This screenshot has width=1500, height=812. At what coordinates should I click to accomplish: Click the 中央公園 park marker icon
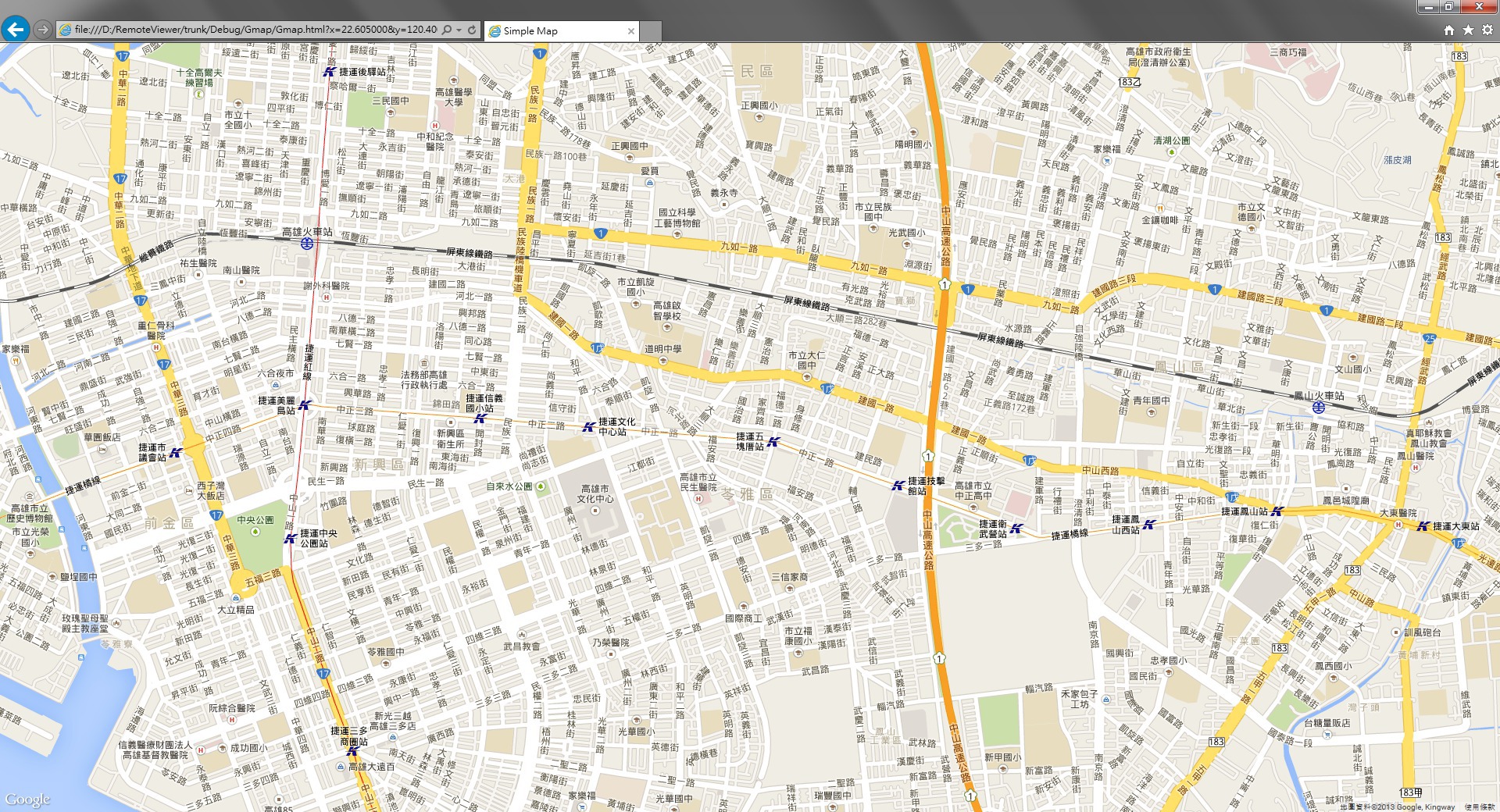(255, 531)
